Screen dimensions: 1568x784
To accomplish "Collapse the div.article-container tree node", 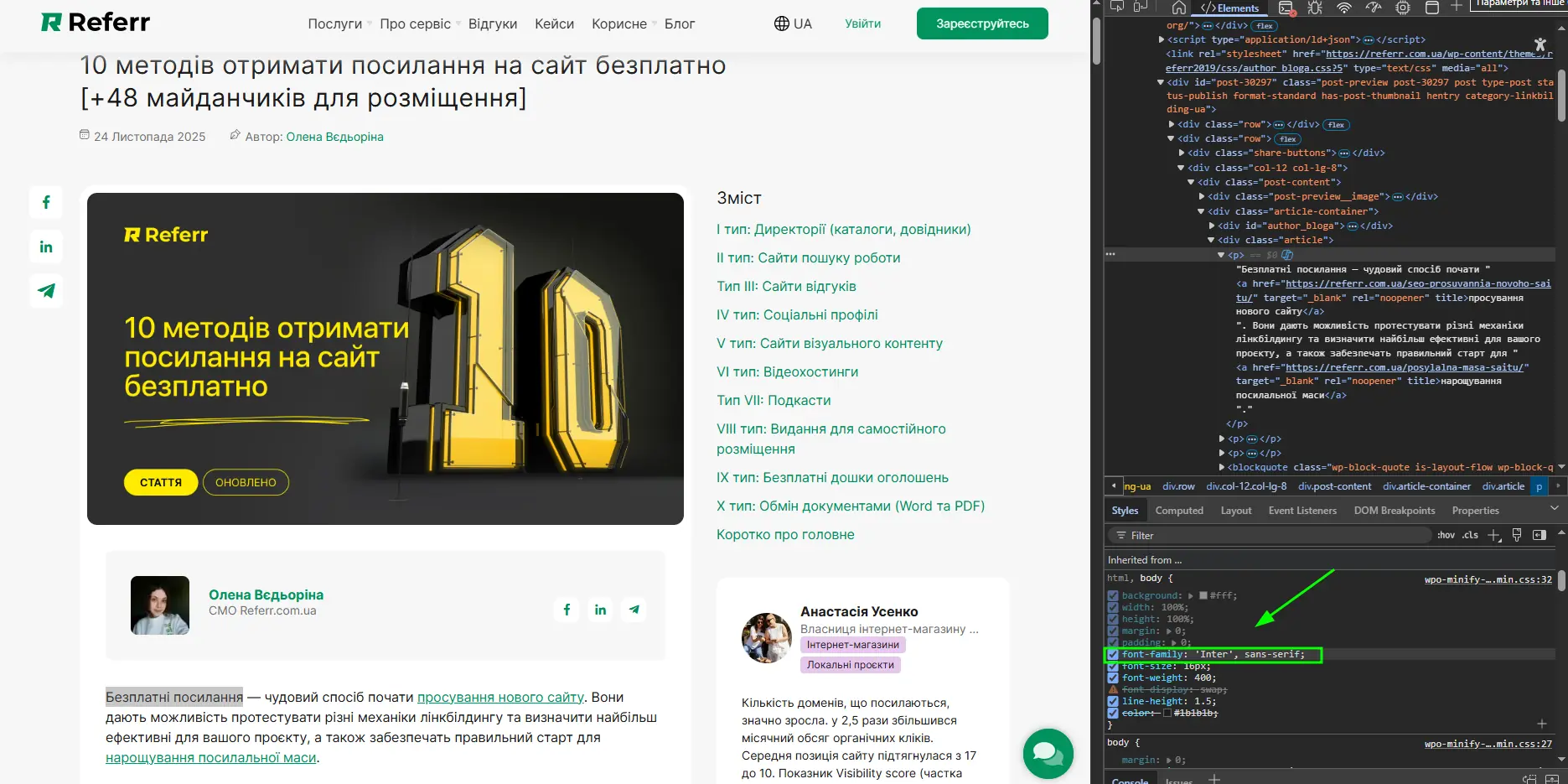I will [x=1200, y=211].
